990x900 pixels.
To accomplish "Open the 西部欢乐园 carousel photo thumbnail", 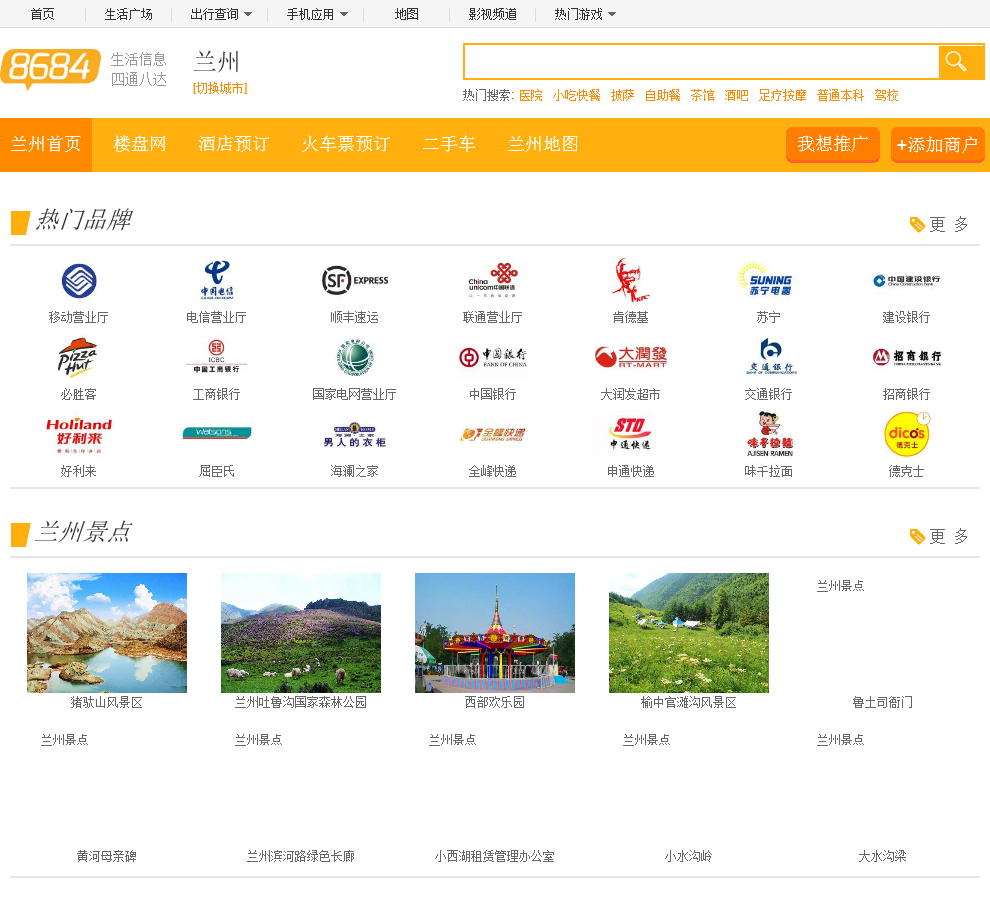I will pos(494,633).
